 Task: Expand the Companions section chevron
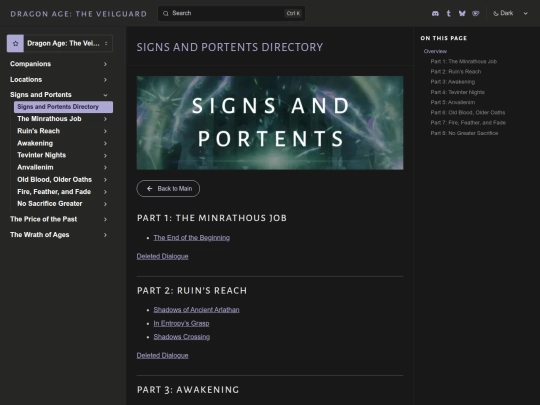pyautogui.click(x=105, y=64)
